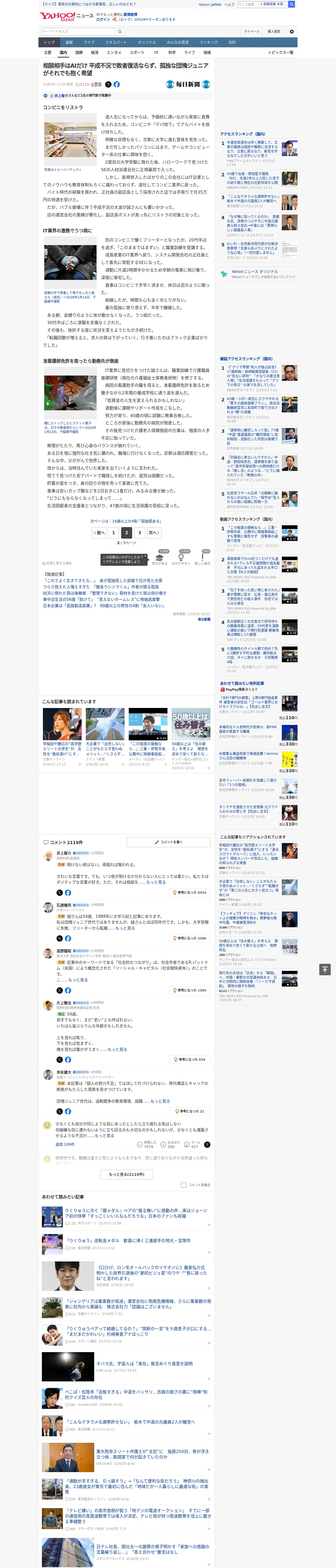The height and width of the screenshot is (1568, 336).
Task: Click the Yahoo!ニュース オリジナル mascot icon
Action: point(224,274)
